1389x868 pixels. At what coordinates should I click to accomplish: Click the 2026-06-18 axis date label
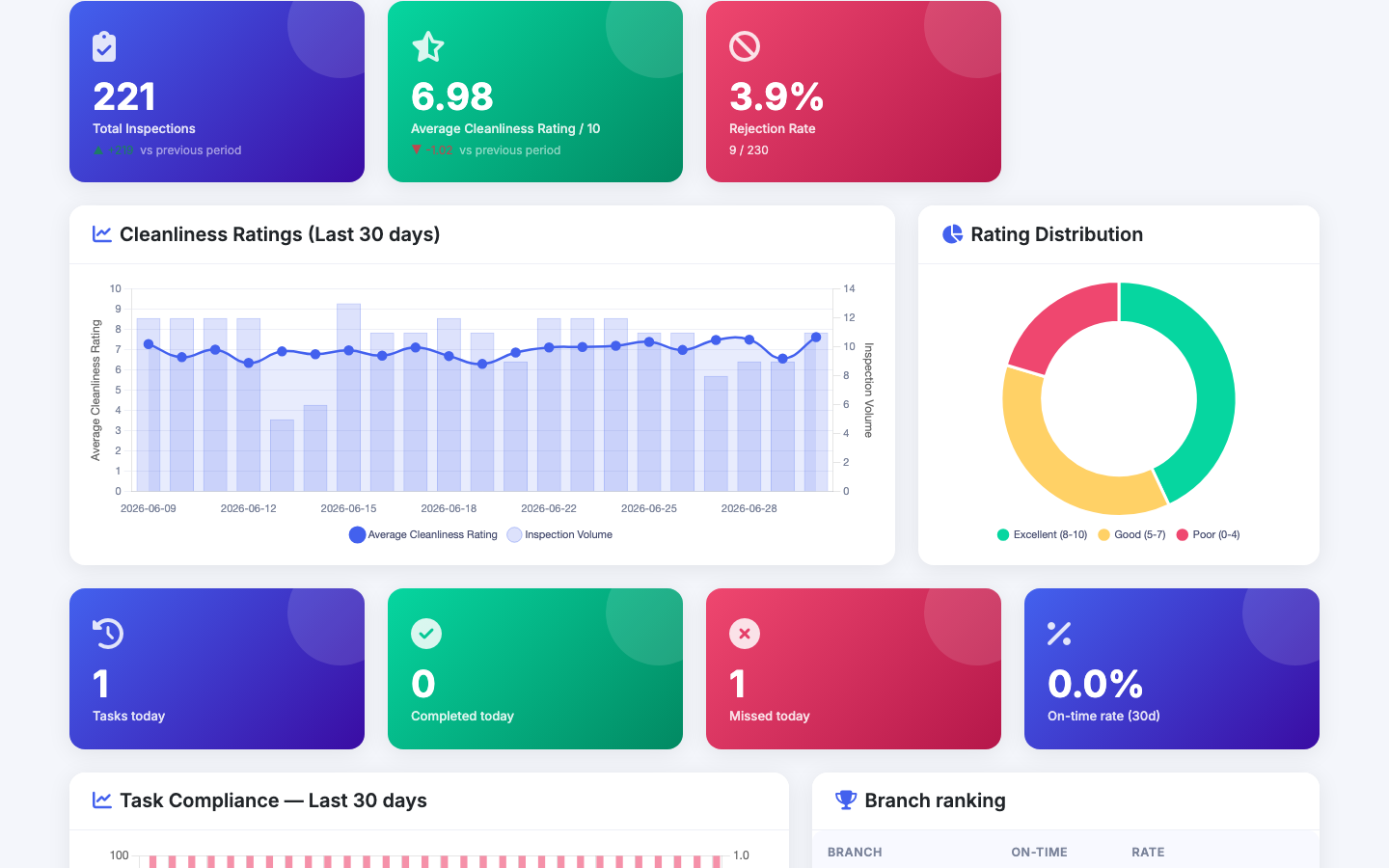[x=449, y=508]
